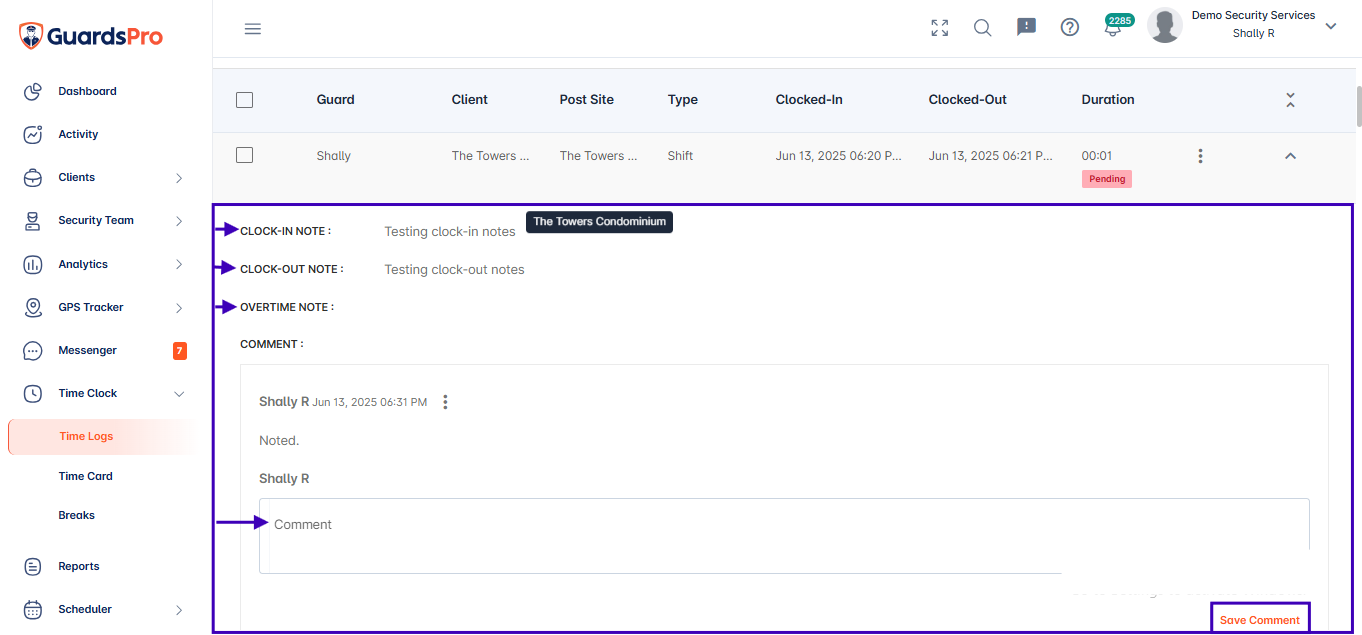1362x635 pixels.
Task: Click the Dashboard sidebar icon
Action: pyautogui.click(x=33, y=91)
